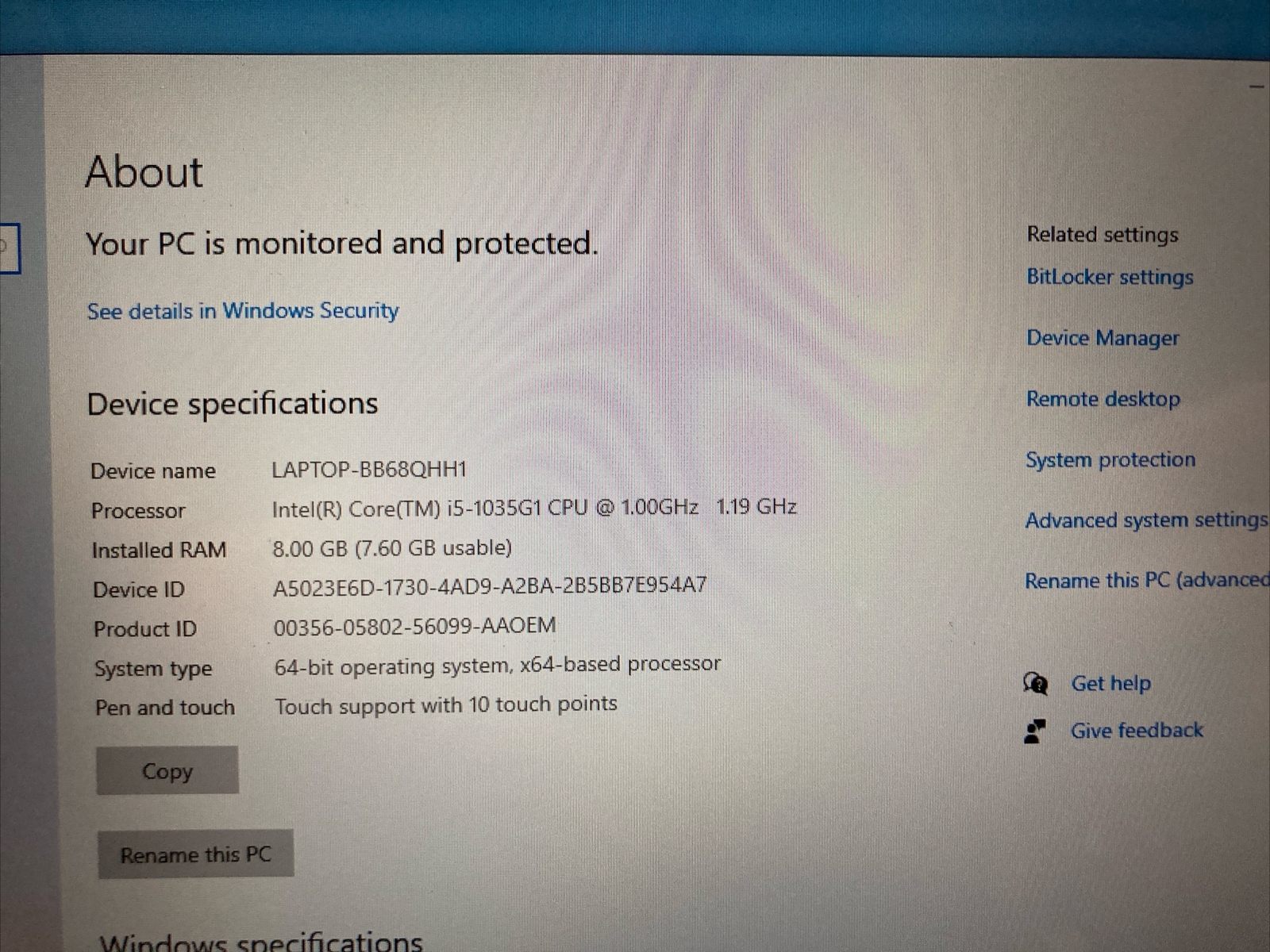Open BitLocker settings link
Screen dimensions: 1270x952
tap(1110, 277)
